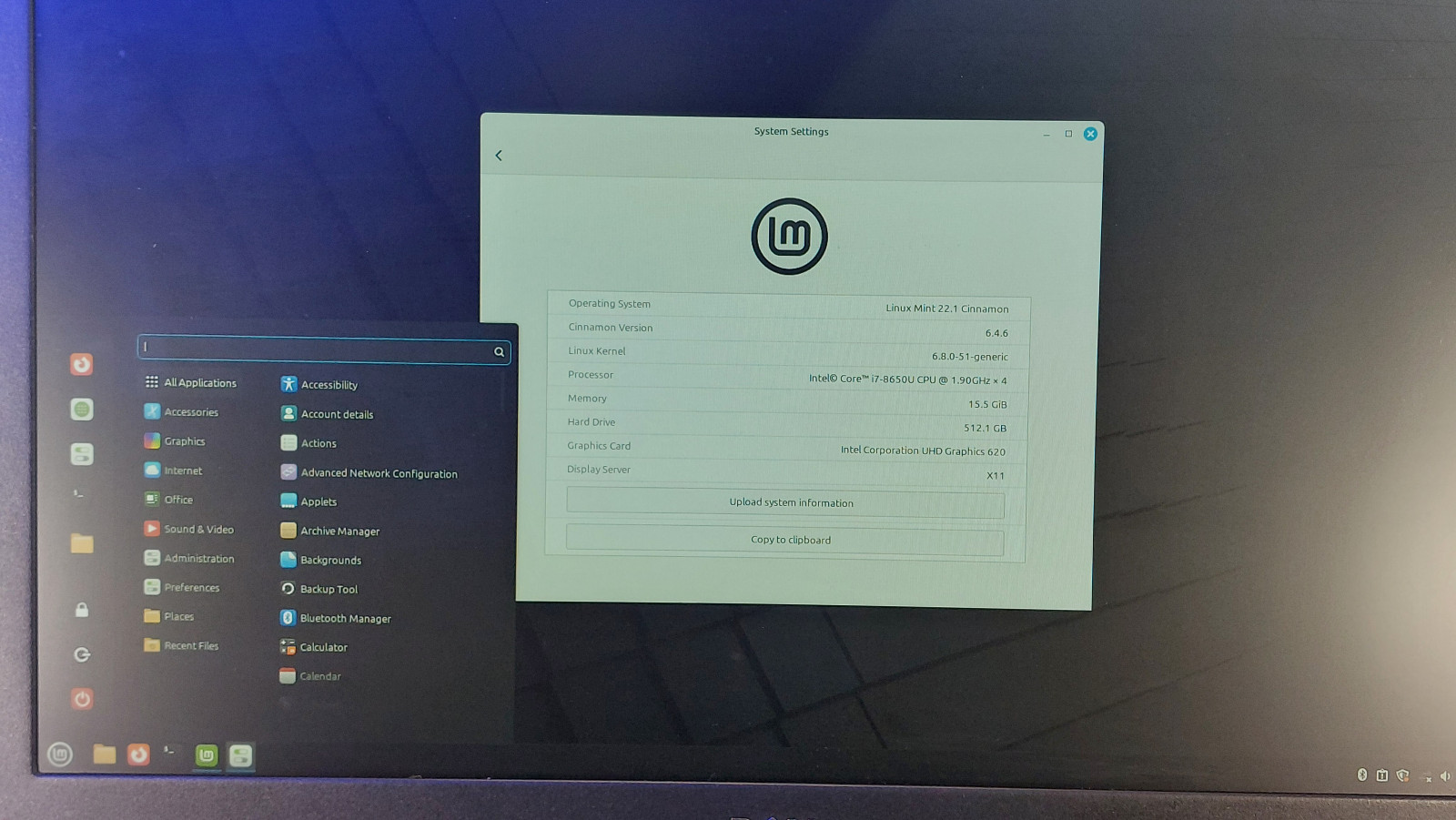Click the log out icon in menu sidebar
The width and height of the screenshot is (1456, 820).
(82, 654)
